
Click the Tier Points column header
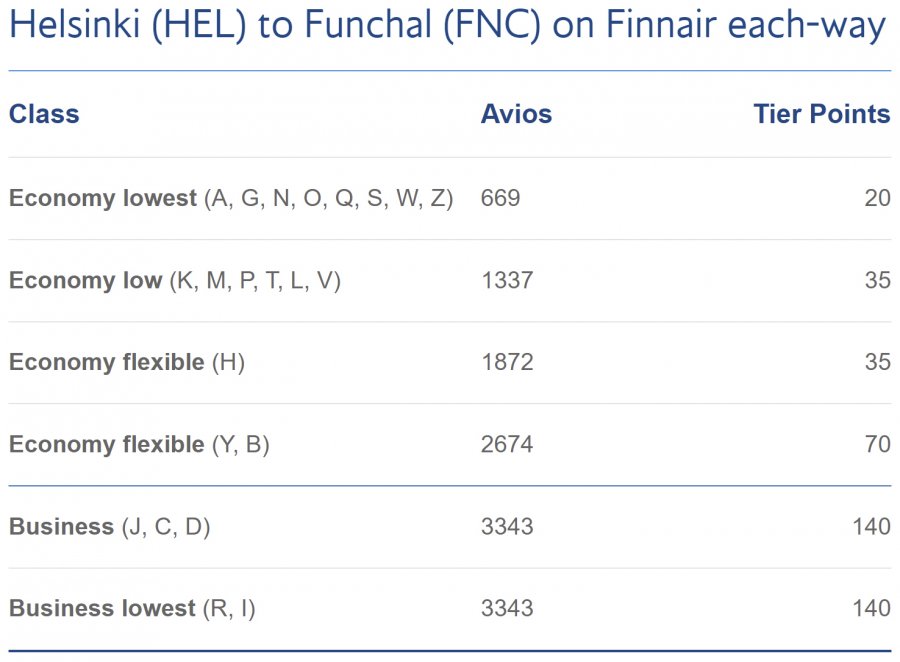click(821, 114)
